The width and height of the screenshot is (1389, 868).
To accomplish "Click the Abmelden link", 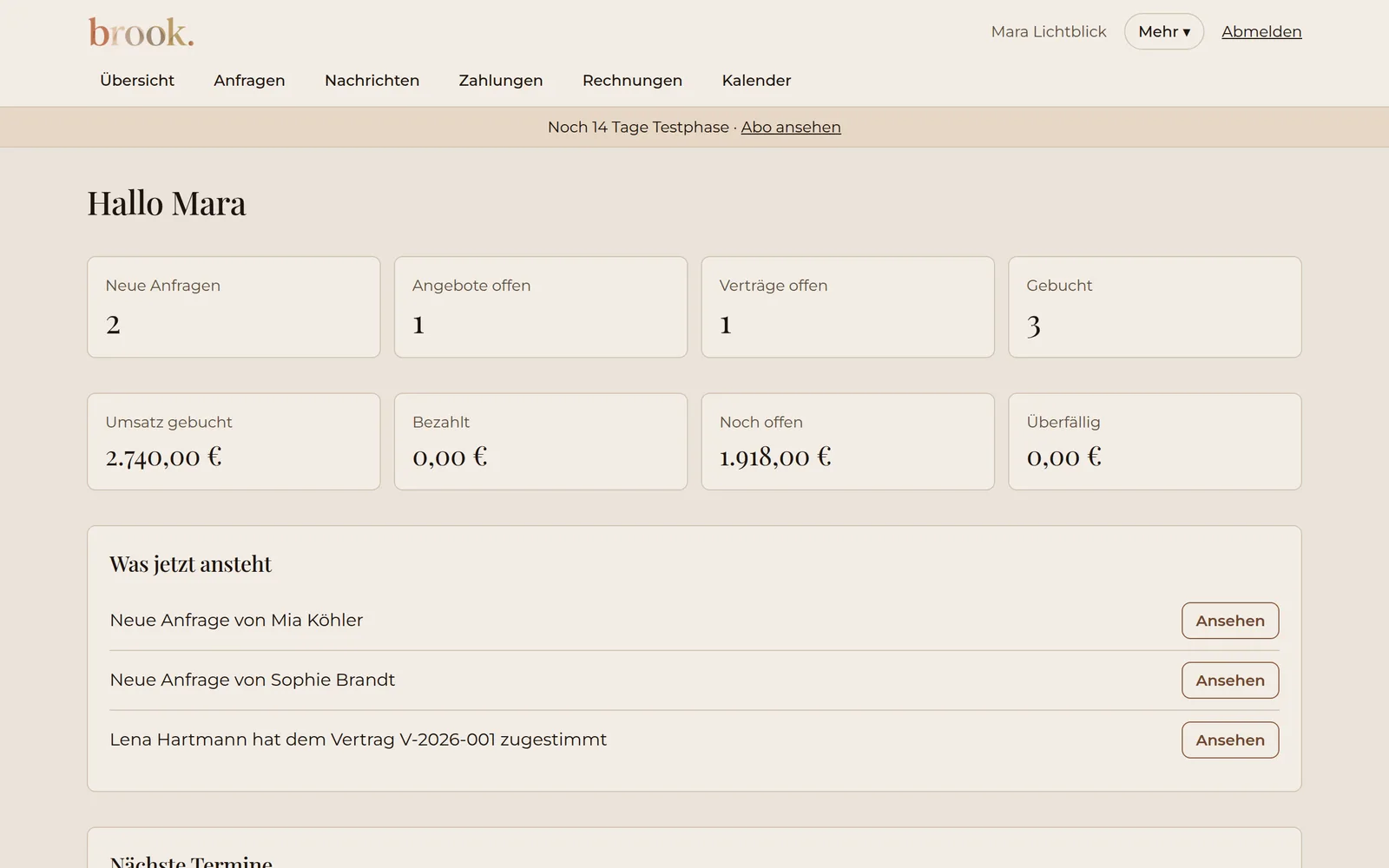I will (1261, 31).
